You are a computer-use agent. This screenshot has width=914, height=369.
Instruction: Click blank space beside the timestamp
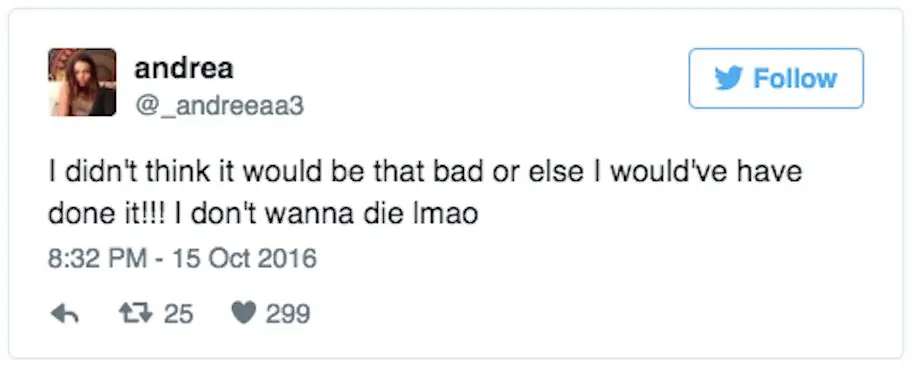coord(583,258)
